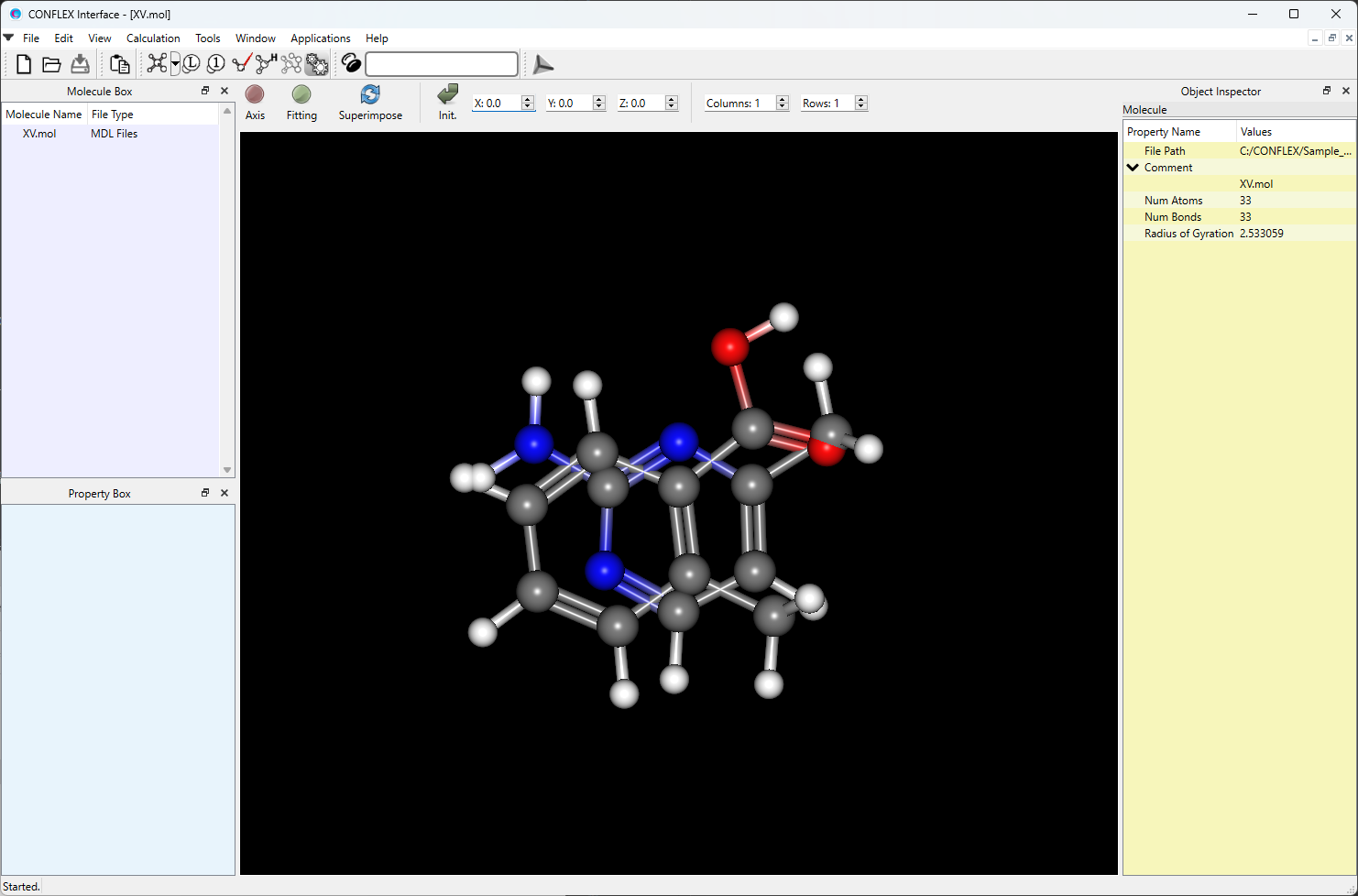1358x896 pixels.
Task: Click the Init. reset button
Action: (x=447, y=102)
